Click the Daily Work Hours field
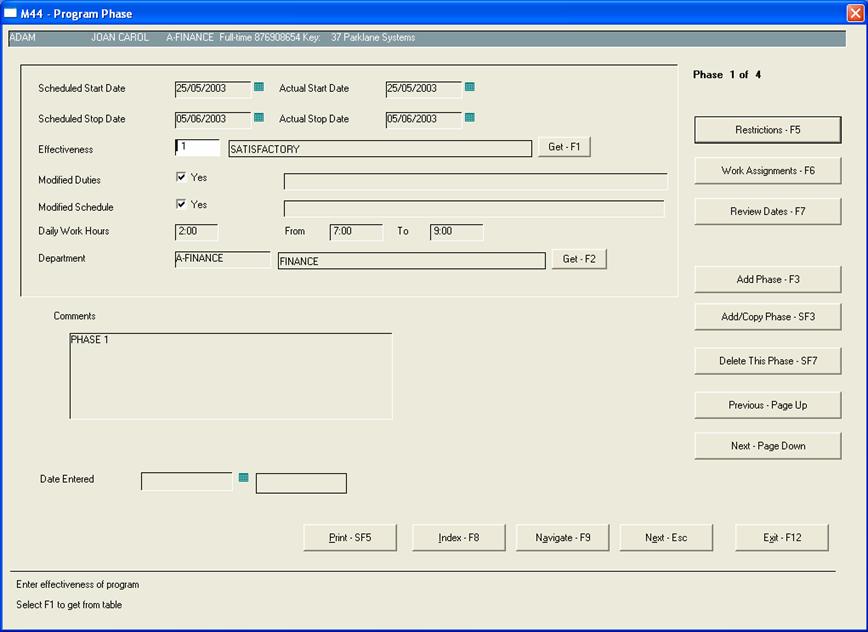The width and height of the screenshot is (868, 632). (196, 232)
